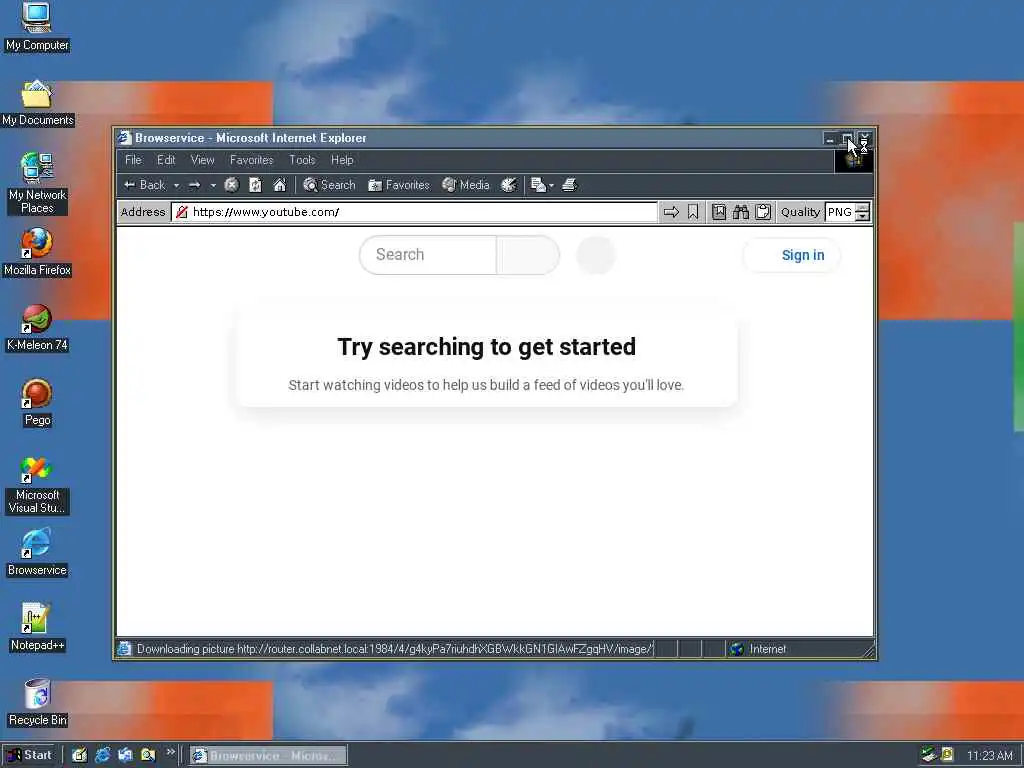Click the Forward arrow in toolbar
The height and width of the screenshot is (768, 1024).
(x=194, y=185)
